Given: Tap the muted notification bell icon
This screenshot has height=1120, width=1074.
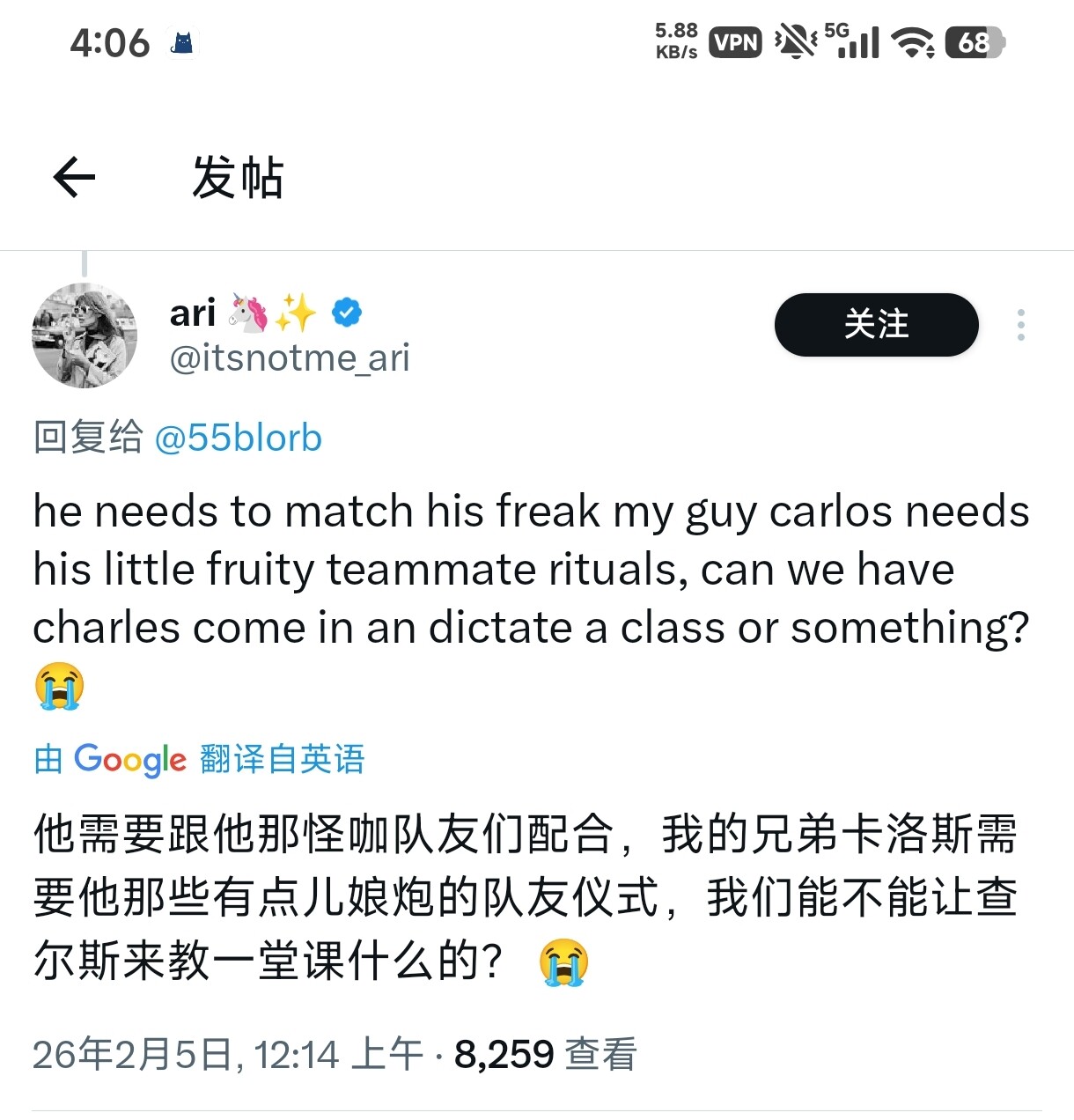Looking at the screenshot, I should pos(795,41).
